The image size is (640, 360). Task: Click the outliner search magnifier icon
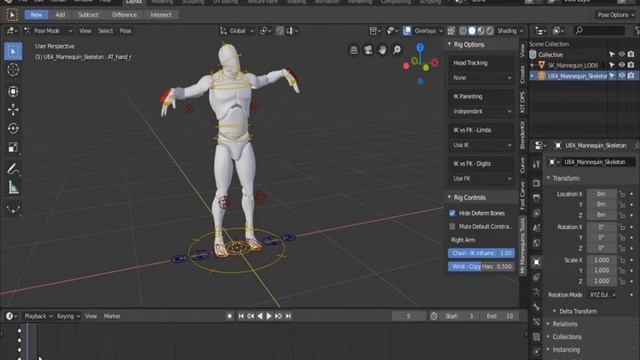click(579, 31)
